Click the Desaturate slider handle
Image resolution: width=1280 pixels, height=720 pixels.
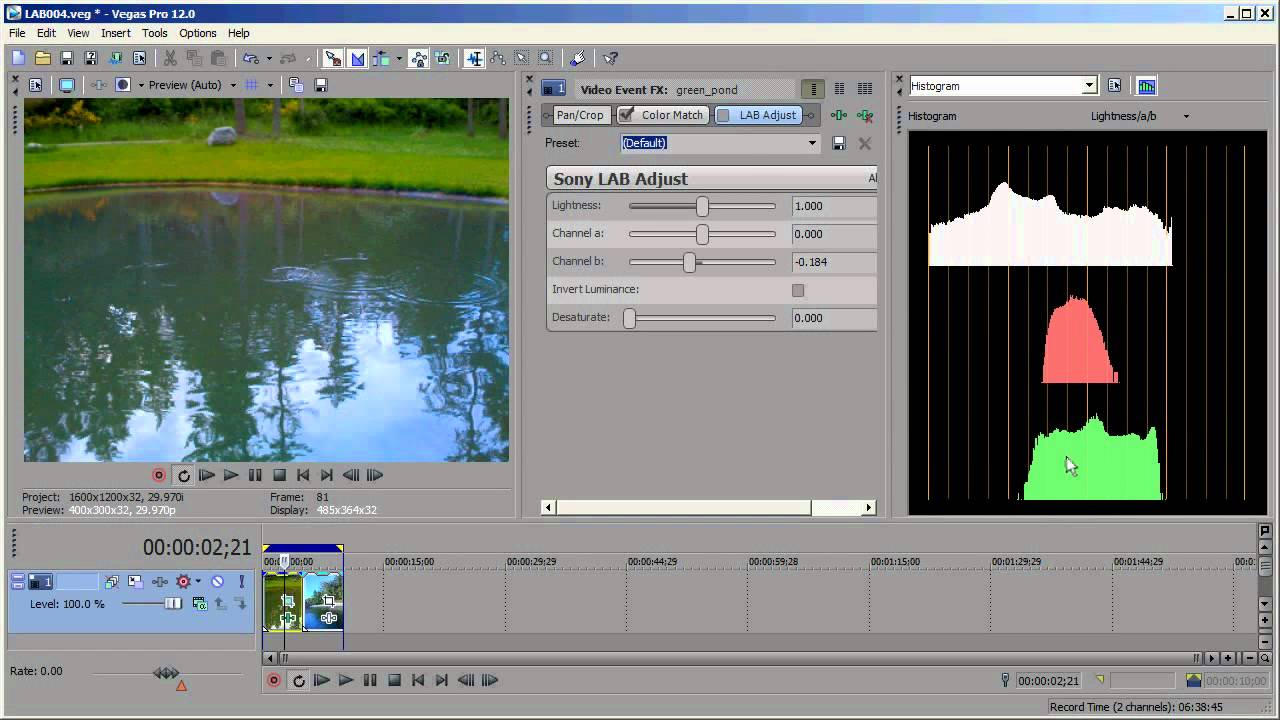(629, 318)
